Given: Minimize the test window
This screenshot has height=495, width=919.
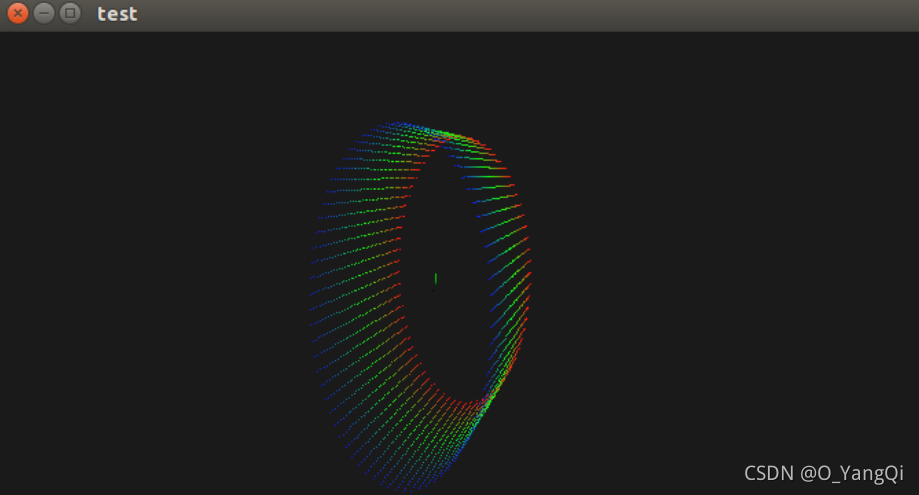Looking at the screenshot, I should coord(44,13).
